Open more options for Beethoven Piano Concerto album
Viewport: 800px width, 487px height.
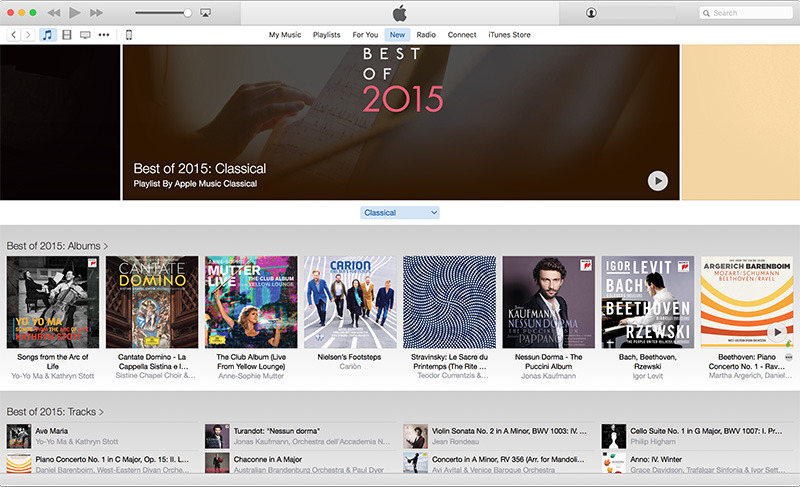tap(789, 357)
